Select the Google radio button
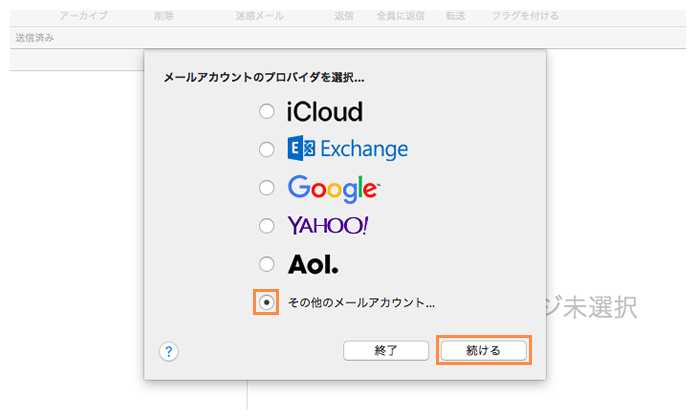 [x=266, y=187]
